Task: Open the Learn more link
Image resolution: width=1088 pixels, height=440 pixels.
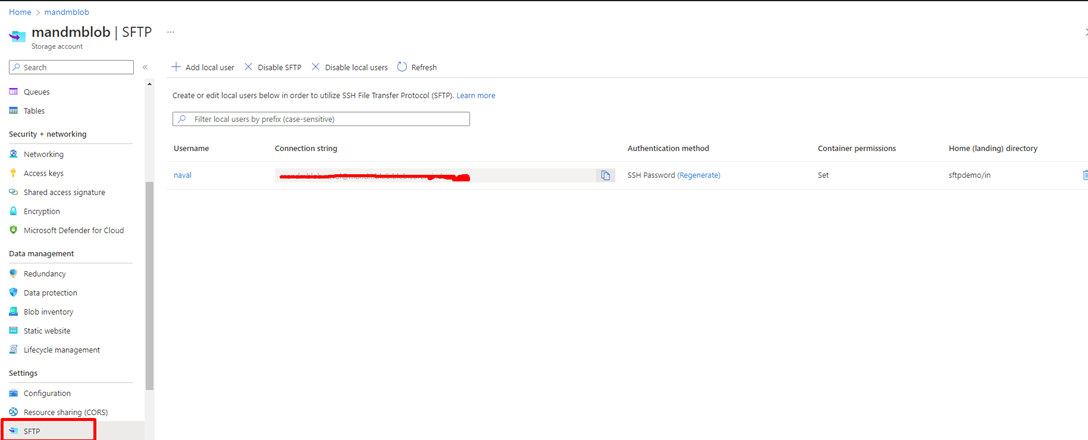Action: [476, 95]
